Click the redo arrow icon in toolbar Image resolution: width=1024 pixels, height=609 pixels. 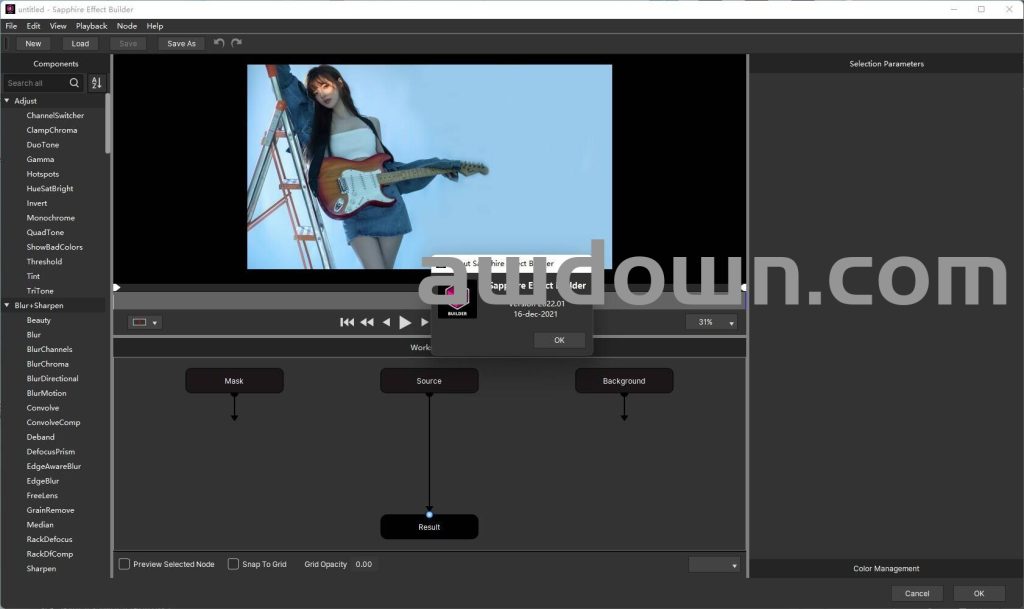237,43
